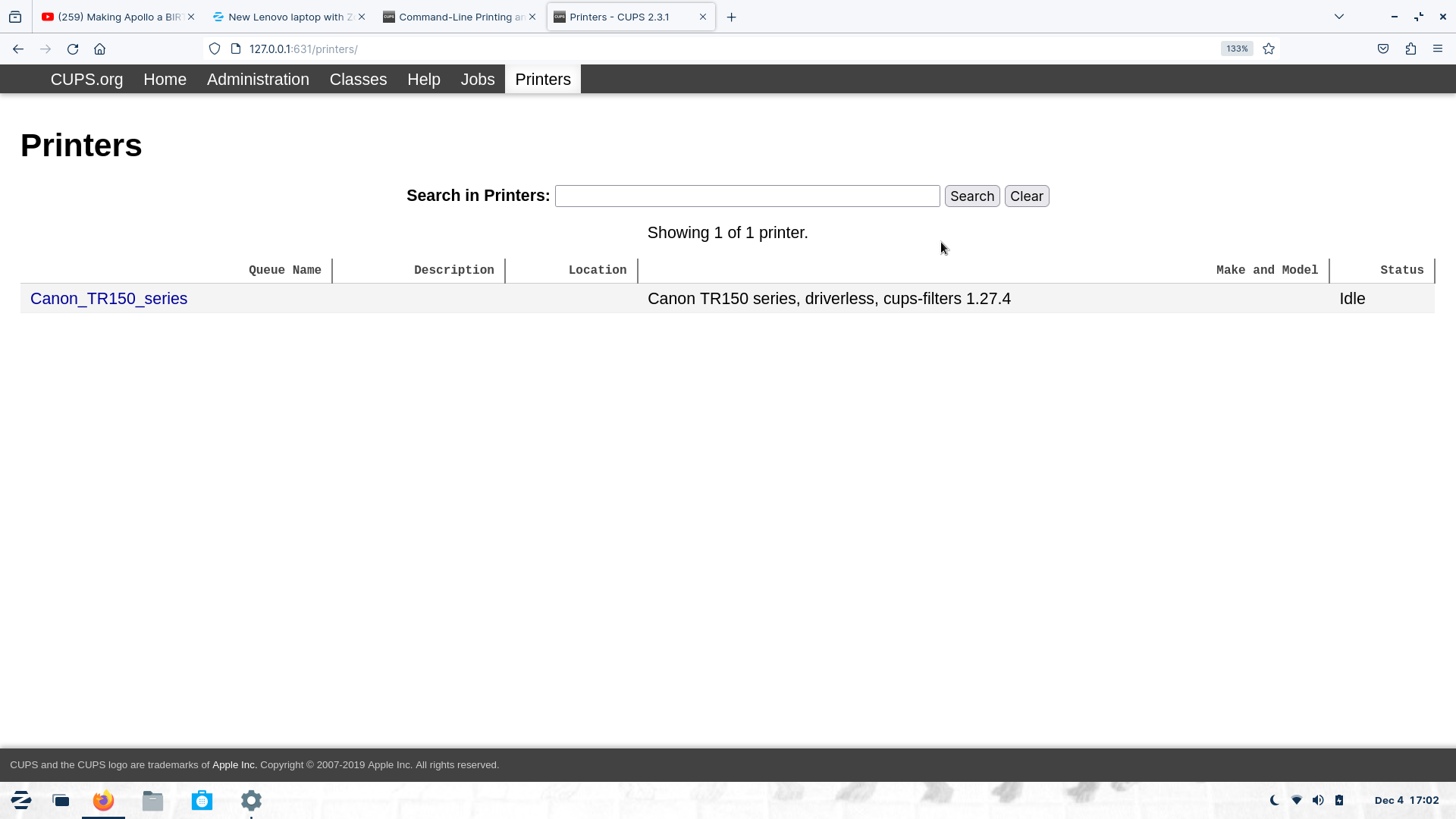Open the Jobs page in CUPS
The height and width of the screenshot is (819, 1456).
click(x=477, y=80)
